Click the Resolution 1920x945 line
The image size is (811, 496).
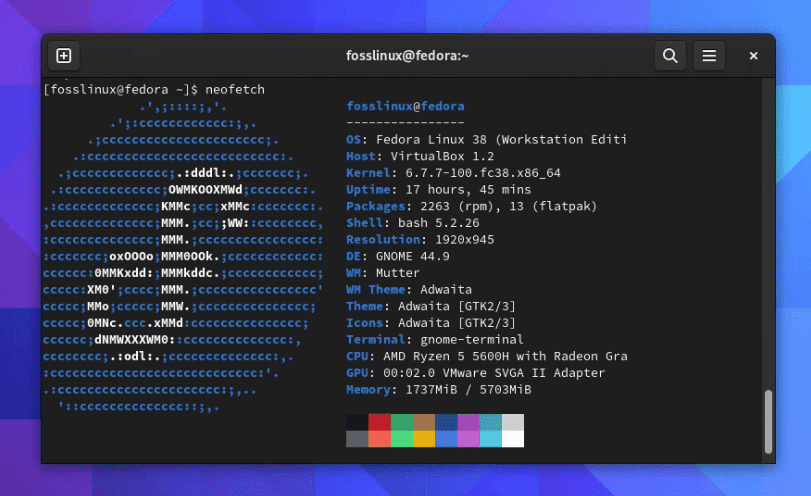coord(420,239)
